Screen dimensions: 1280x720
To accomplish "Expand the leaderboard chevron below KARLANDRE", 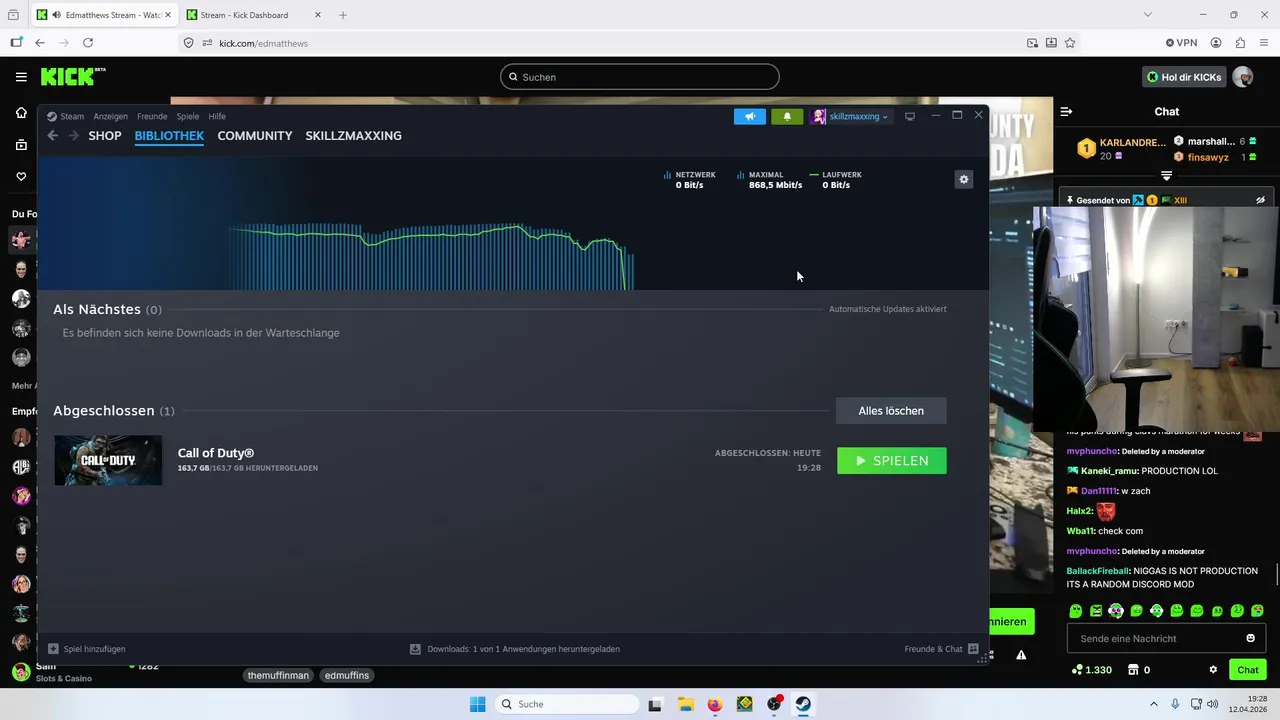I will 1166,176.
